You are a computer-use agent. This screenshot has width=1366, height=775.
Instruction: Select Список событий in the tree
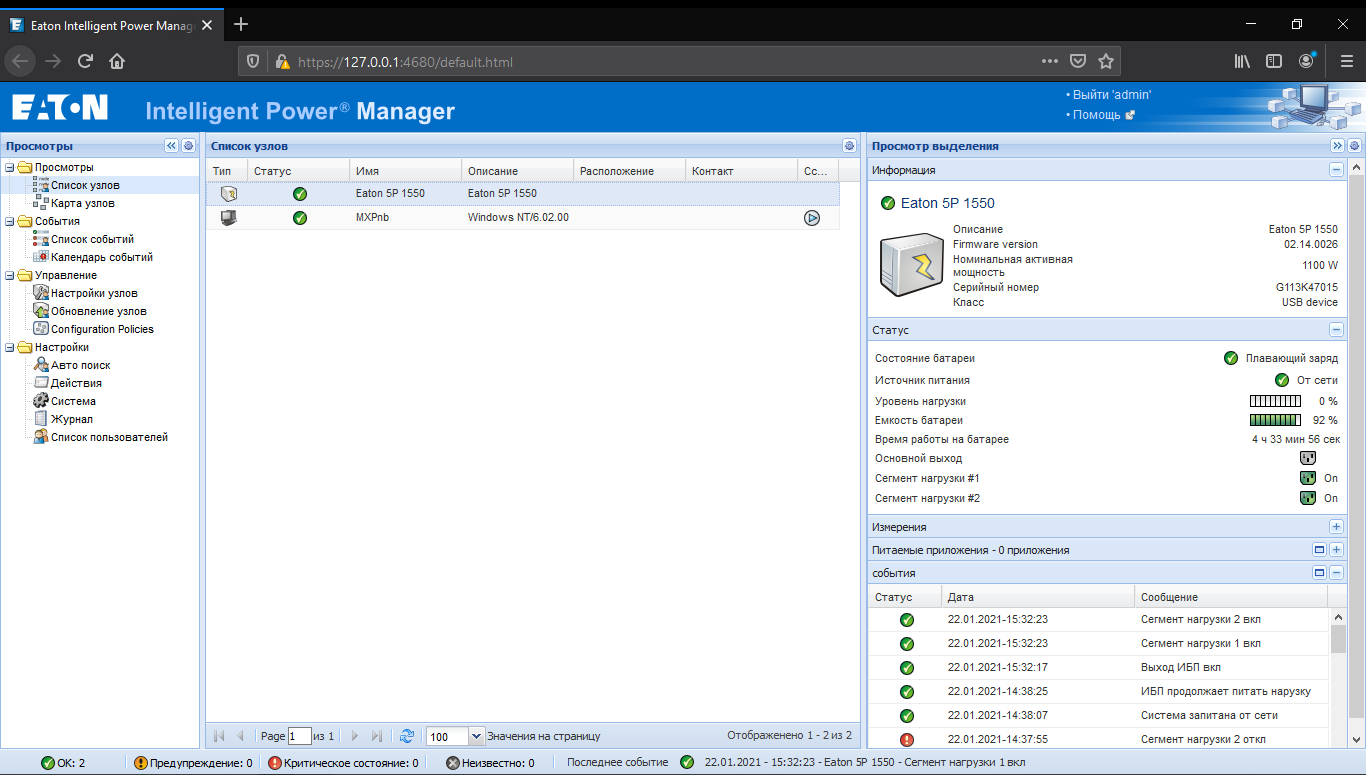pyautogui.click(x=92, y=239)
